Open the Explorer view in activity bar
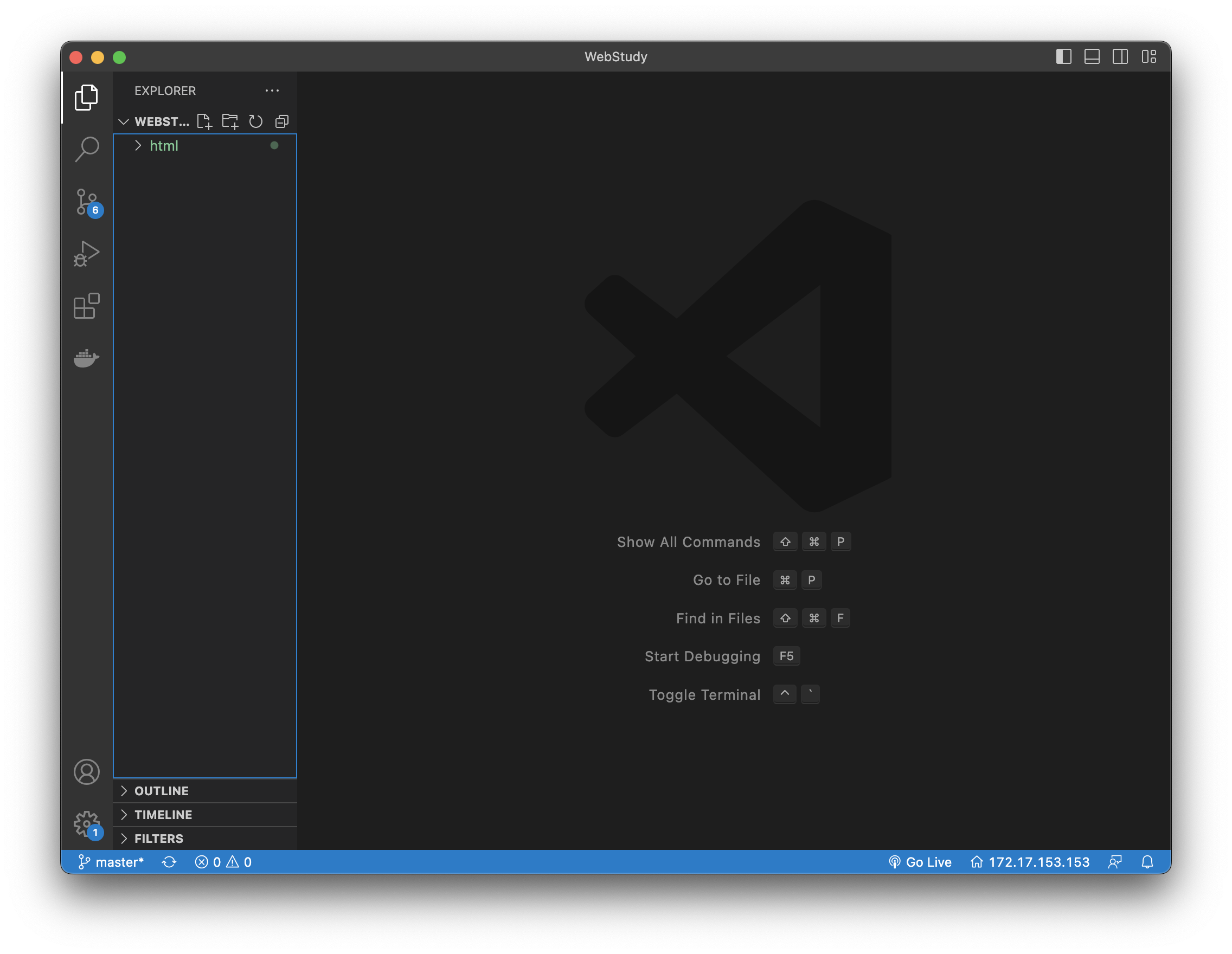Image resolution: width=1232 pixels, height=954 pixels. [x=86, y=98]
